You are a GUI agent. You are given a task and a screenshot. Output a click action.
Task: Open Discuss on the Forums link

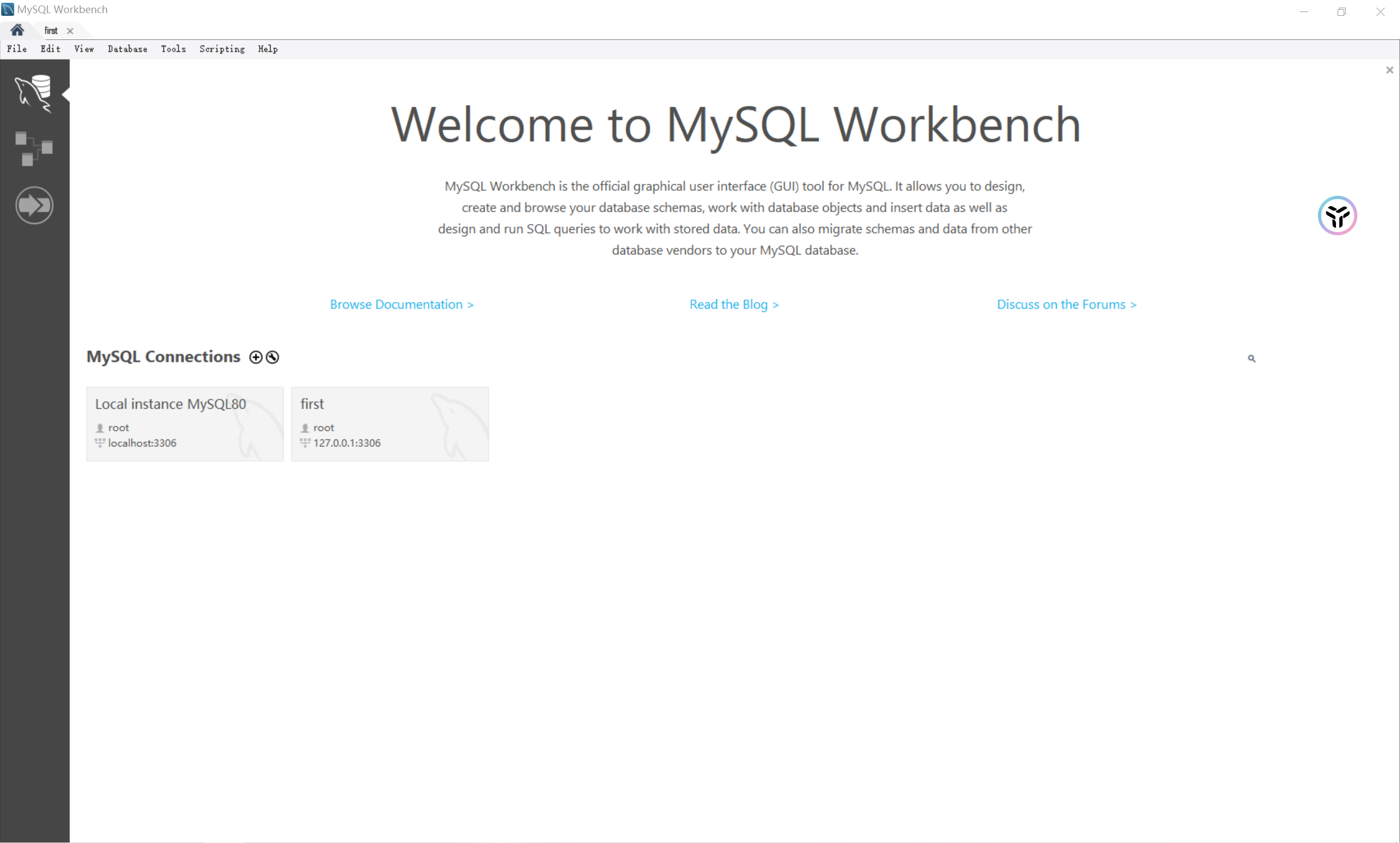[x=1067, y=305]
